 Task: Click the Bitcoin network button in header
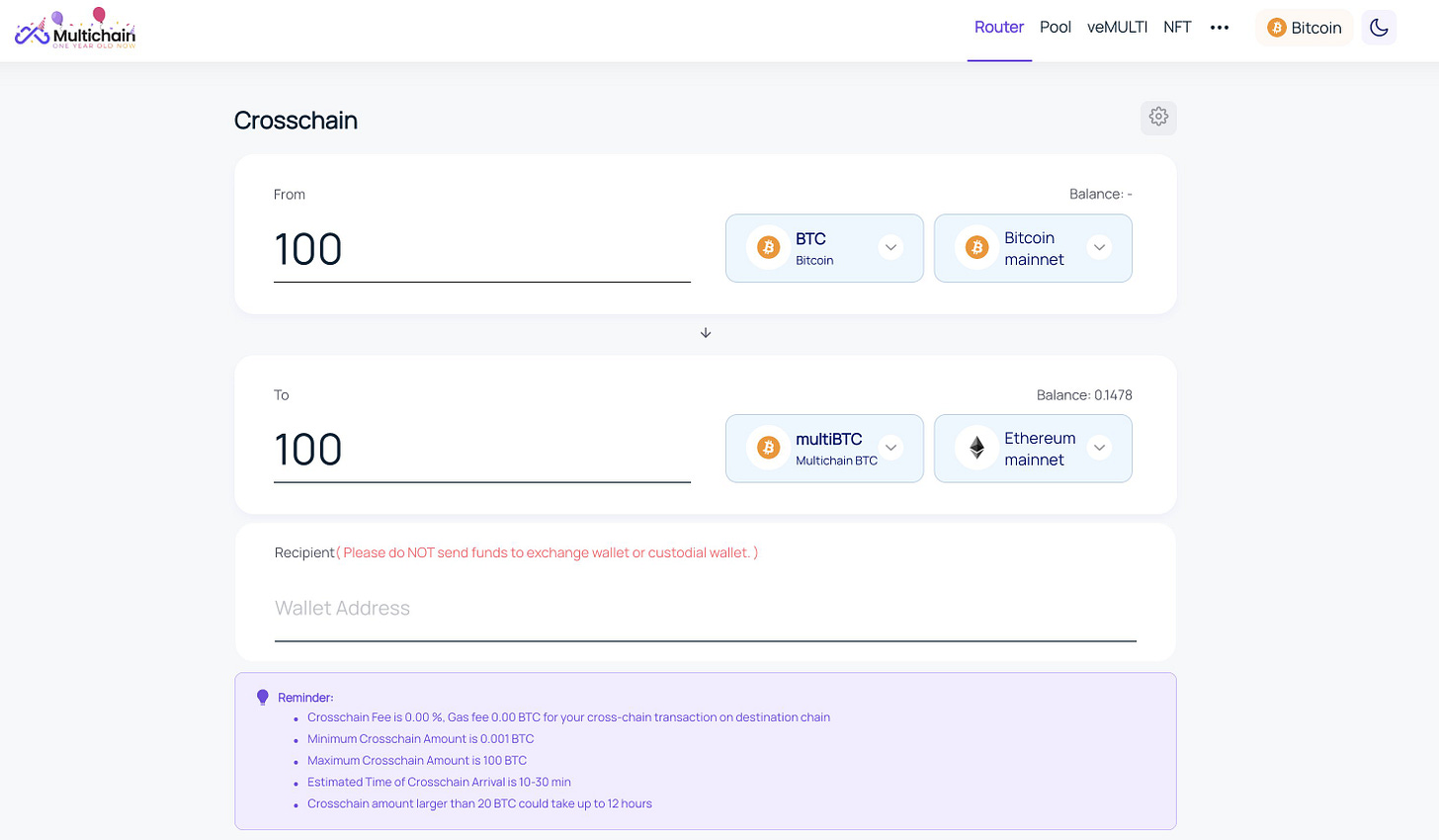tap(1305, 28)
